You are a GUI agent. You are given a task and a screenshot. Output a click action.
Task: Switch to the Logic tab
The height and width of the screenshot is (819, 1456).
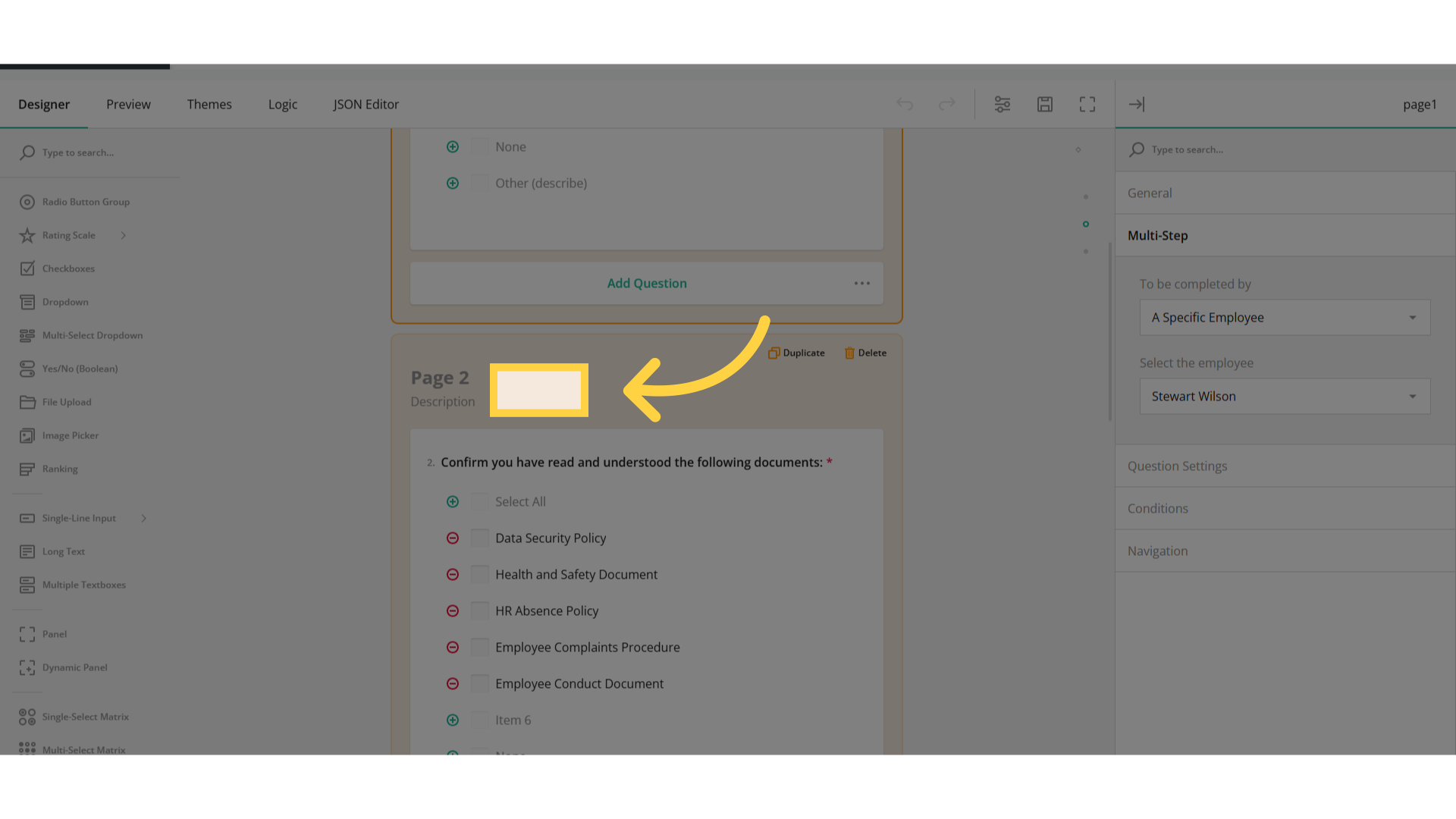(283, 104)
